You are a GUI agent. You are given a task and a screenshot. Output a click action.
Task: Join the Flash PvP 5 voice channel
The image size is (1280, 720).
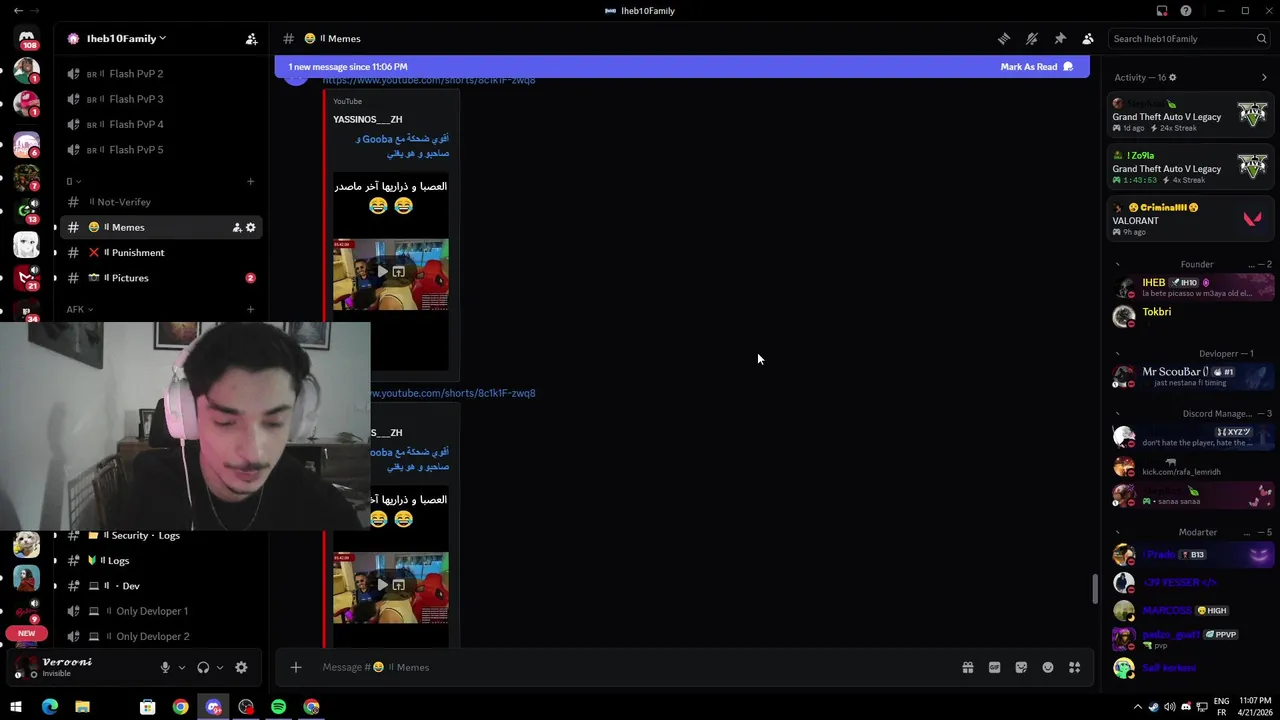[160, 150]
